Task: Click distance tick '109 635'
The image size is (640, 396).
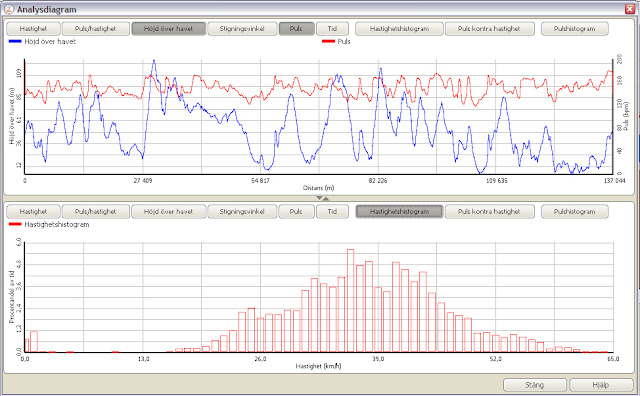Action: [x=496, y=180]
